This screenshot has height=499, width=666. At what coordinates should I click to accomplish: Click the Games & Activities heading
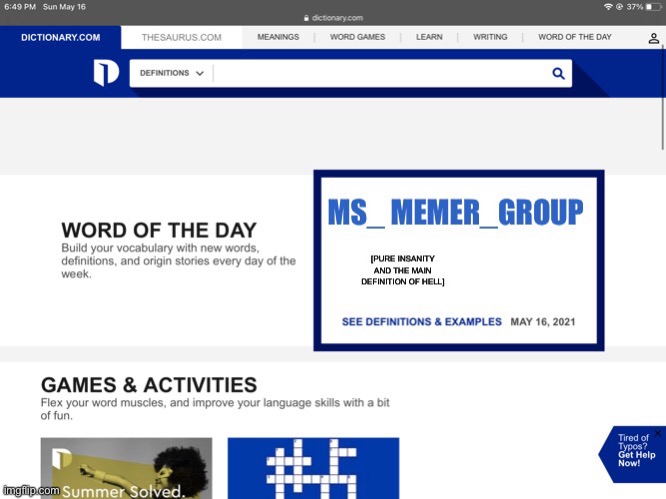click(x=149, y=385)
